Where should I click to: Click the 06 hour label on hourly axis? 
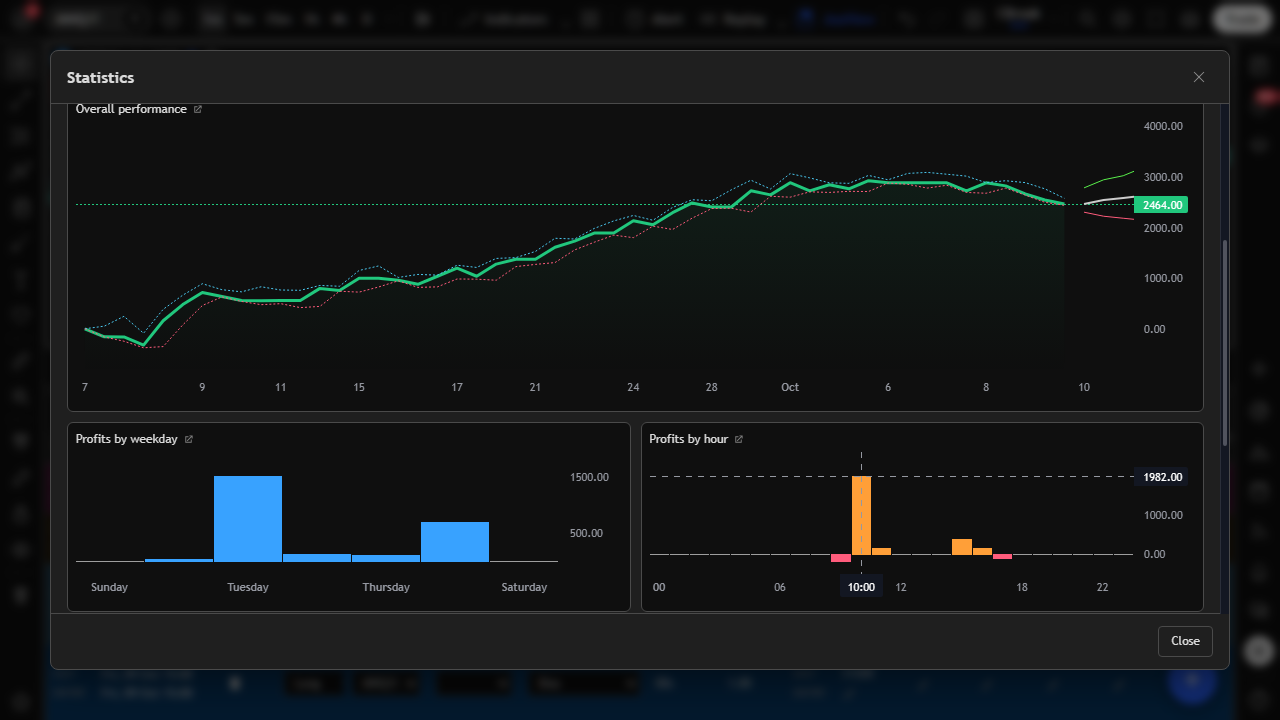click(x=780, y=587)
